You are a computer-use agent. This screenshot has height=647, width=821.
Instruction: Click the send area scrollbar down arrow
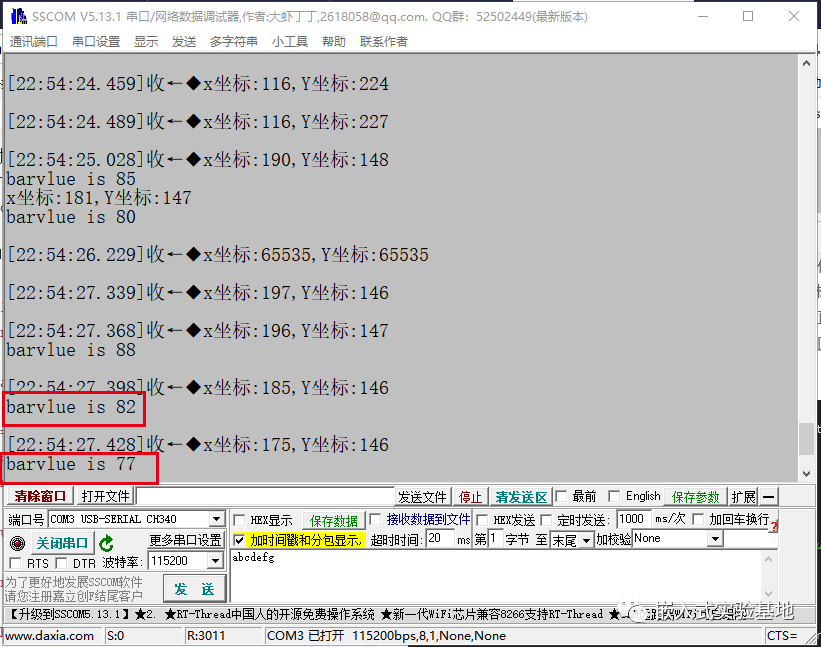point(768,594)
